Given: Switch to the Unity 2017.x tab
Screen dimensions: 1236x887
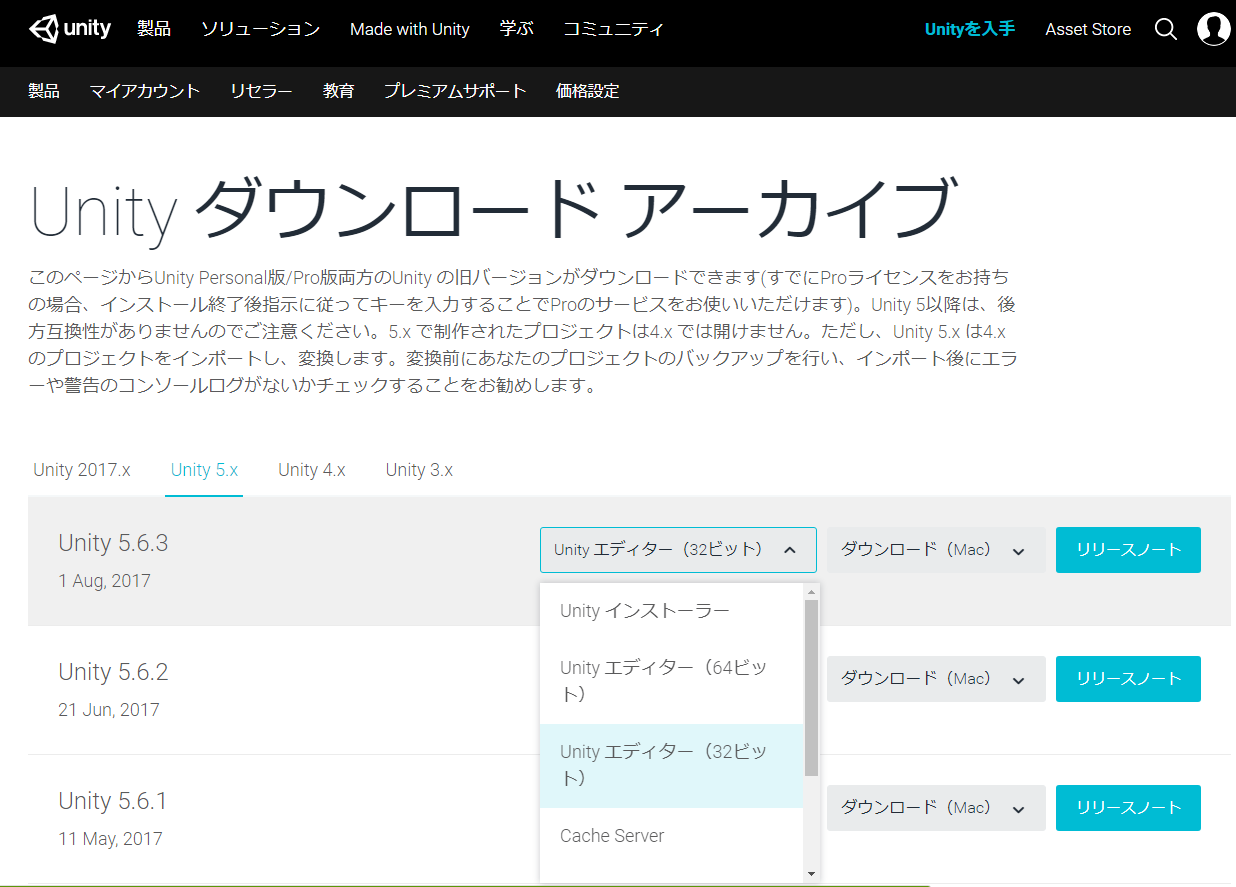Looking at the screenshot, I should [x=82, y=470].
